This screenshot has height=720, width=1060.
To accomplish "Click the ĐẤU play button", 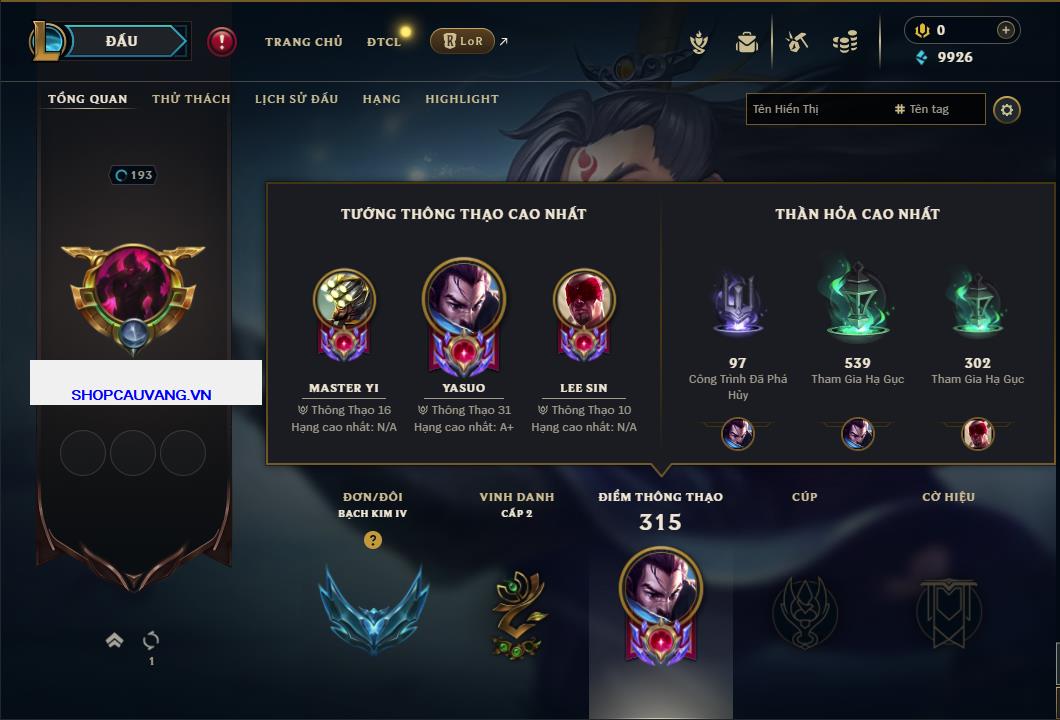I will [122, 41].
